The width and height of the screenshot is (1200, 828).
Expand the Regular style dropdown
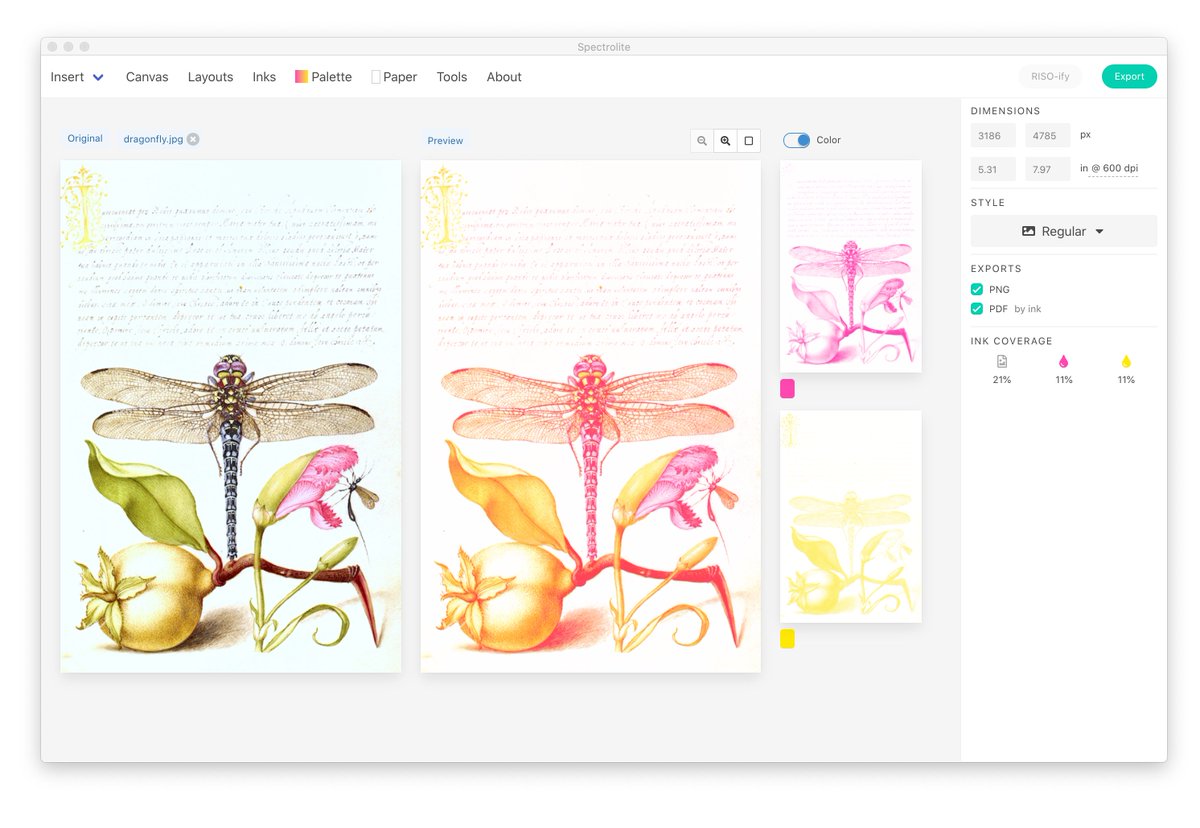(x=1064, y=231)
